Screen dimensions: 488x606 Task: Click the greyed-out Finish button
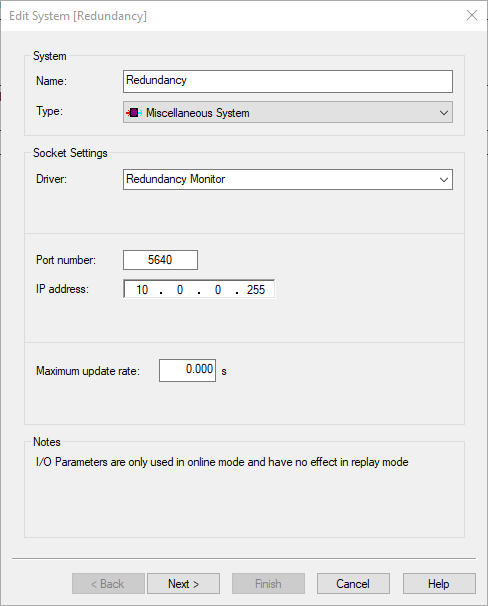point(268,584)
